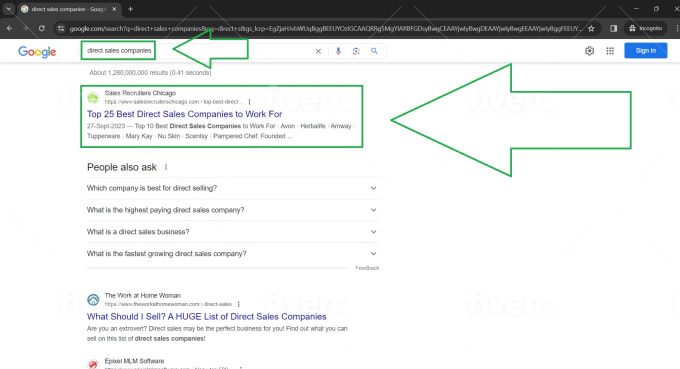
Task: Open People also ask more options
Action: point(166,167)
